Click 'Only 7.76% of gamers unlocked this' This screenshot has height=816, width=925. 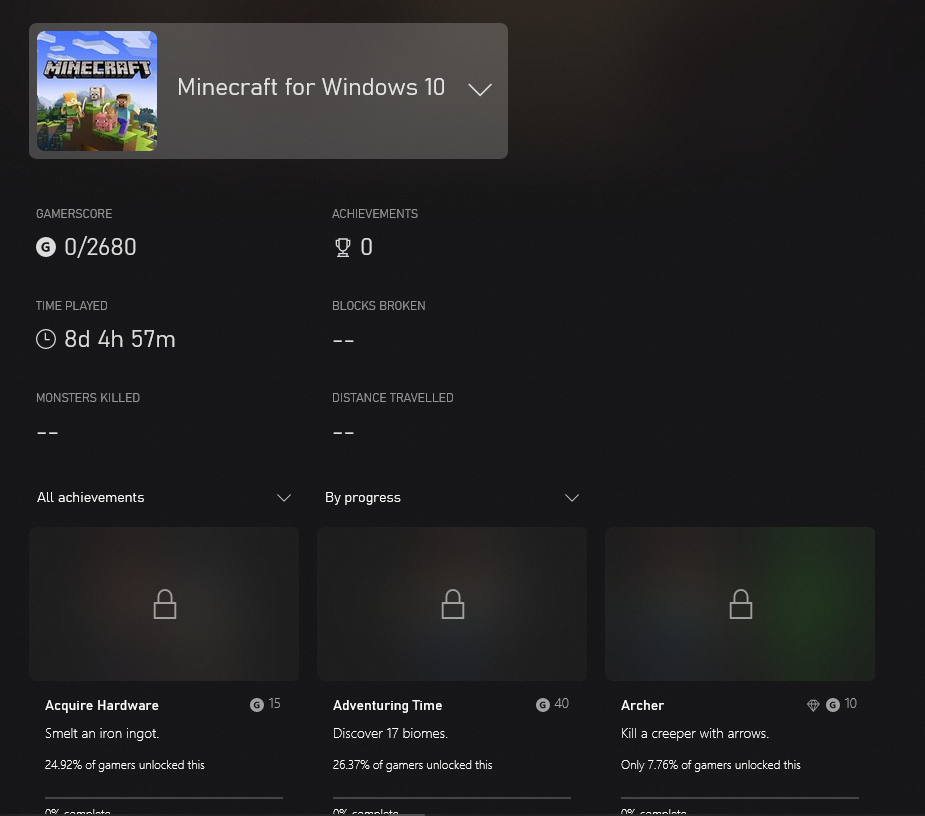tap(710, 765)
